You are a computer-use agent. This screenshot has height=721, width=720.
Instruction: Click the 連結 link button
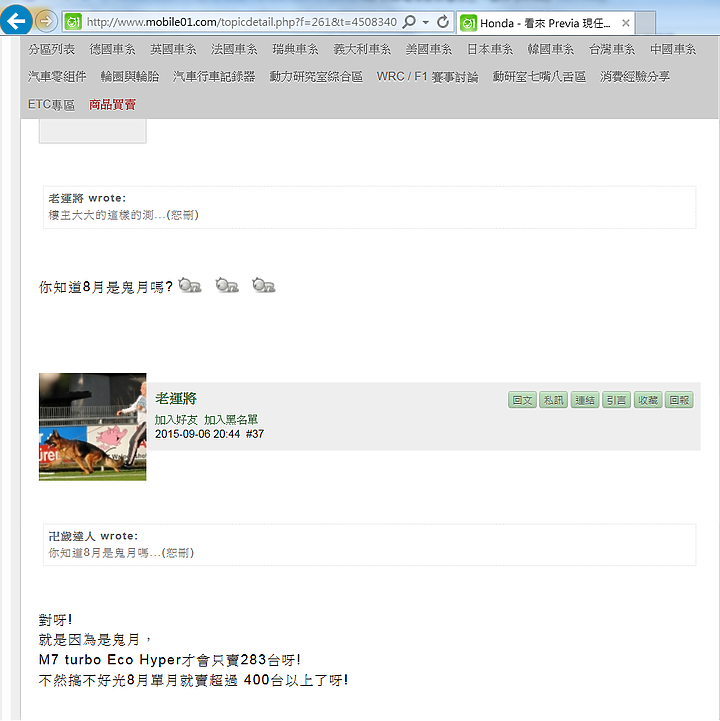point(585,400)
